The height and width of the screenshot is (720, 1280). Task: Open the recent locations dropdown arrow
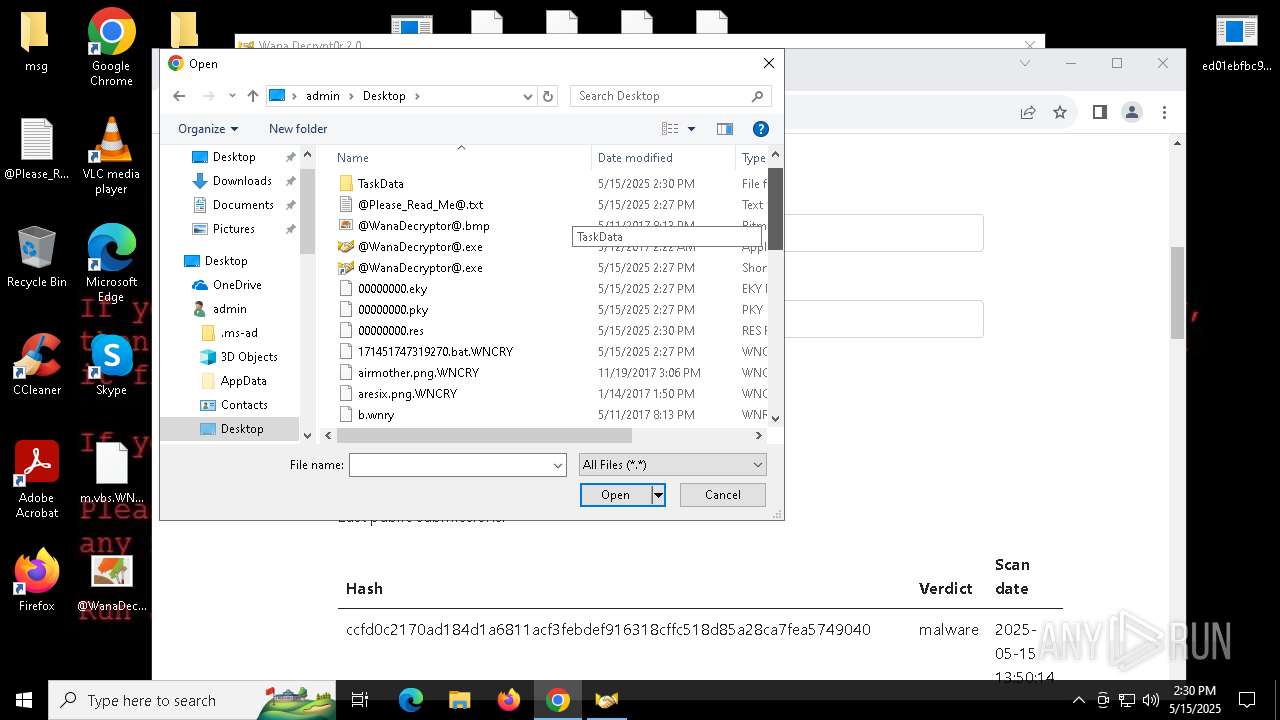232,96
